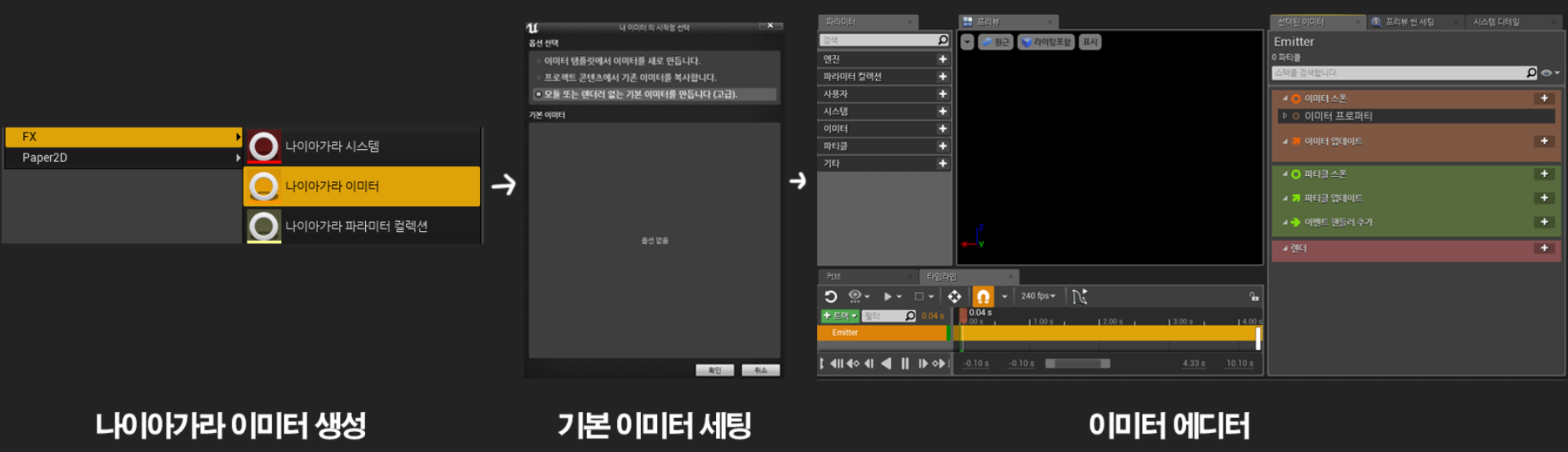Image resolution: width=1568 pixels, height=452 pixels.
Task: Add a new 기타 parameter with plus
Action: pyautogui.click(x=943, y=164)
